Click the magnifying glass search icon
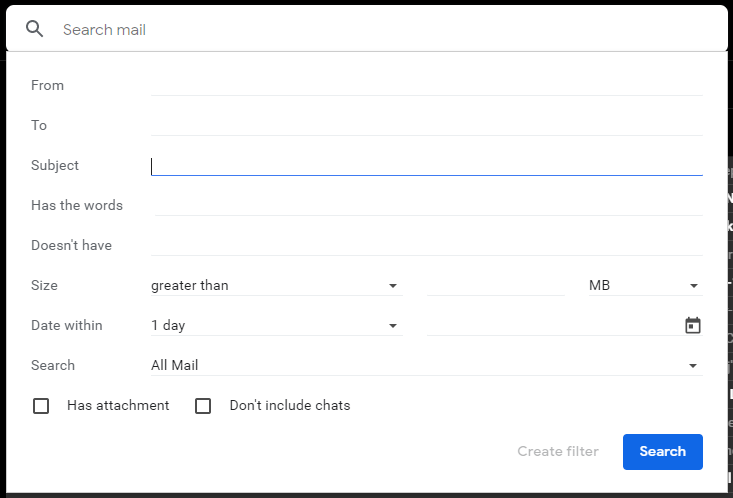 tap(34, 29)
